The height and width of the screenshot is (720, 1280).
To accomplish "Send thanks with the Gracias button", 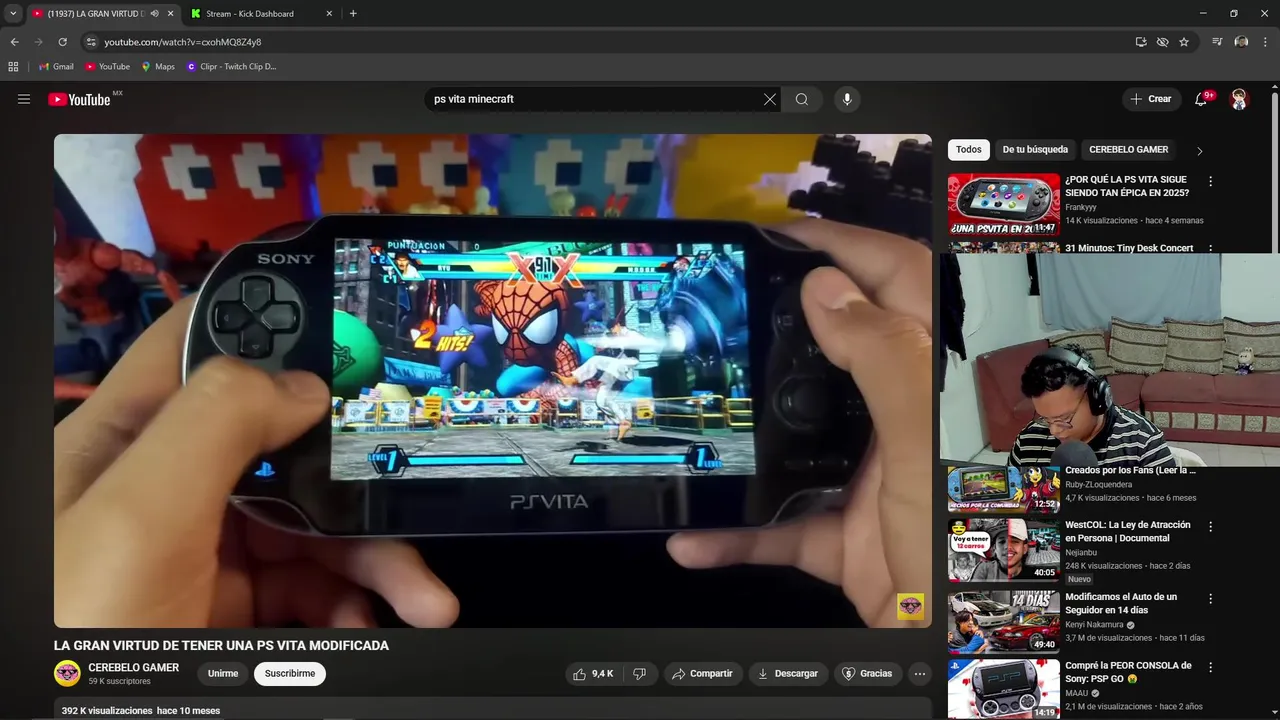I will [x=867, y=674].
